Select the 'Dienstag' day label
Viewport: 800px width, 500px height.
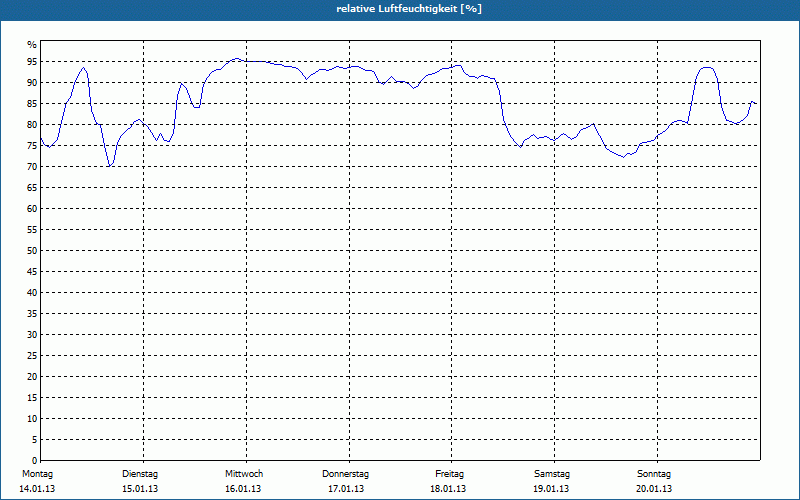click(x=140, y=474)
